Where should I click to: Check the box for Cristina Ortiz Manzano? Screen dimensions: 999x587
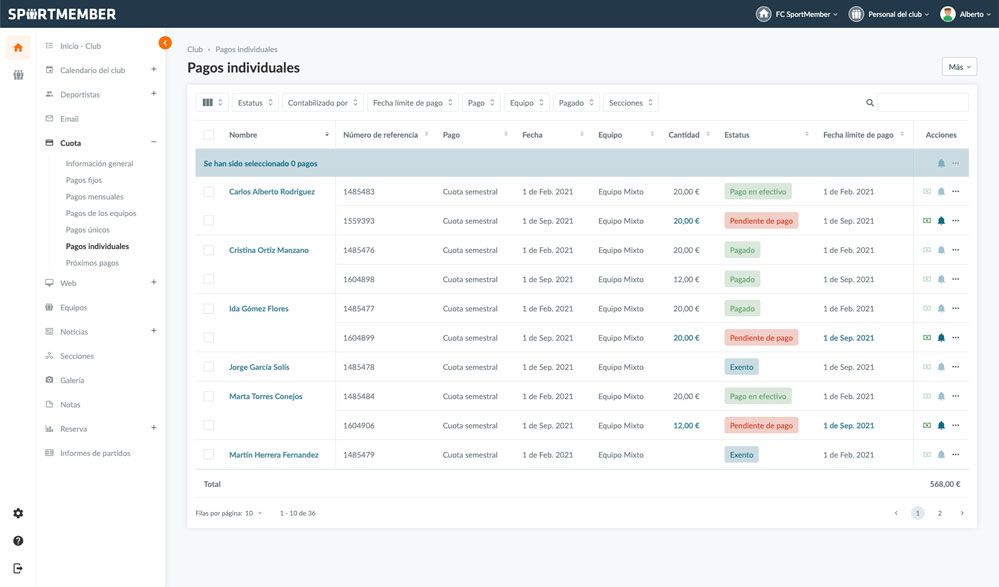(x=209, y=250)
